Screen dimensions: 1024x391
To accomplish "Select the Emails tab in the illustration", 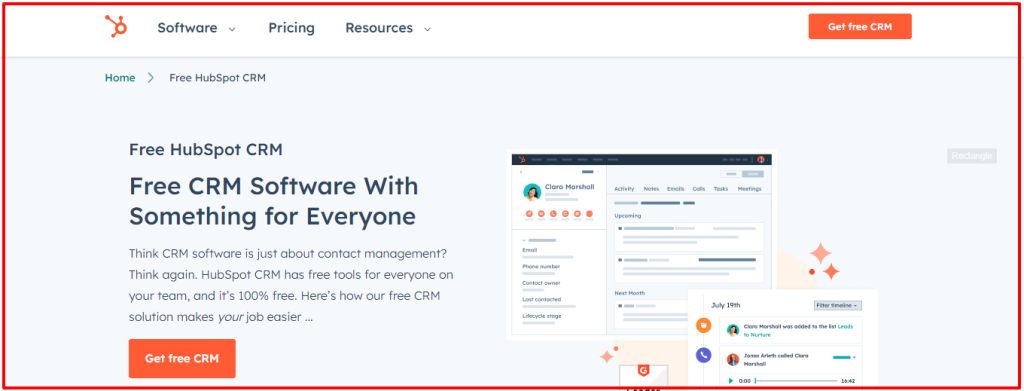I will 675,189.
